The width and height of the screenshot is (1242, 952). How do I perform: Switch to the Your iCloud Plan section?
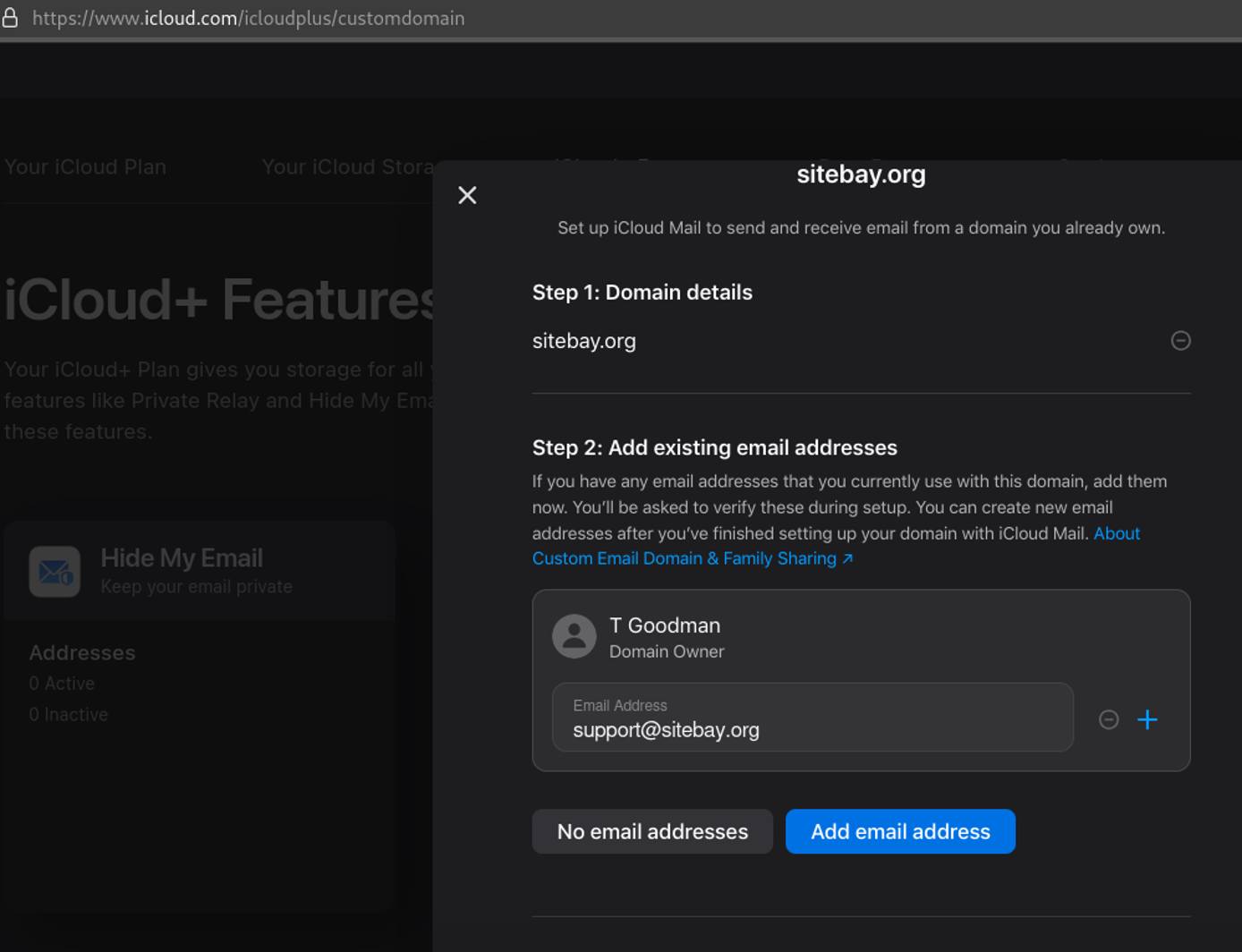tap(85, 166)
